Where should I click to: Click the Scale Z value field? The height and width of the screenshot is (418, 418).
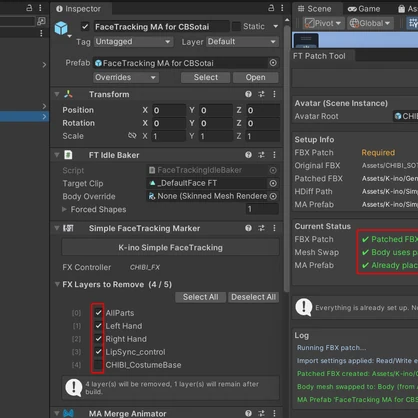point(263,136)
